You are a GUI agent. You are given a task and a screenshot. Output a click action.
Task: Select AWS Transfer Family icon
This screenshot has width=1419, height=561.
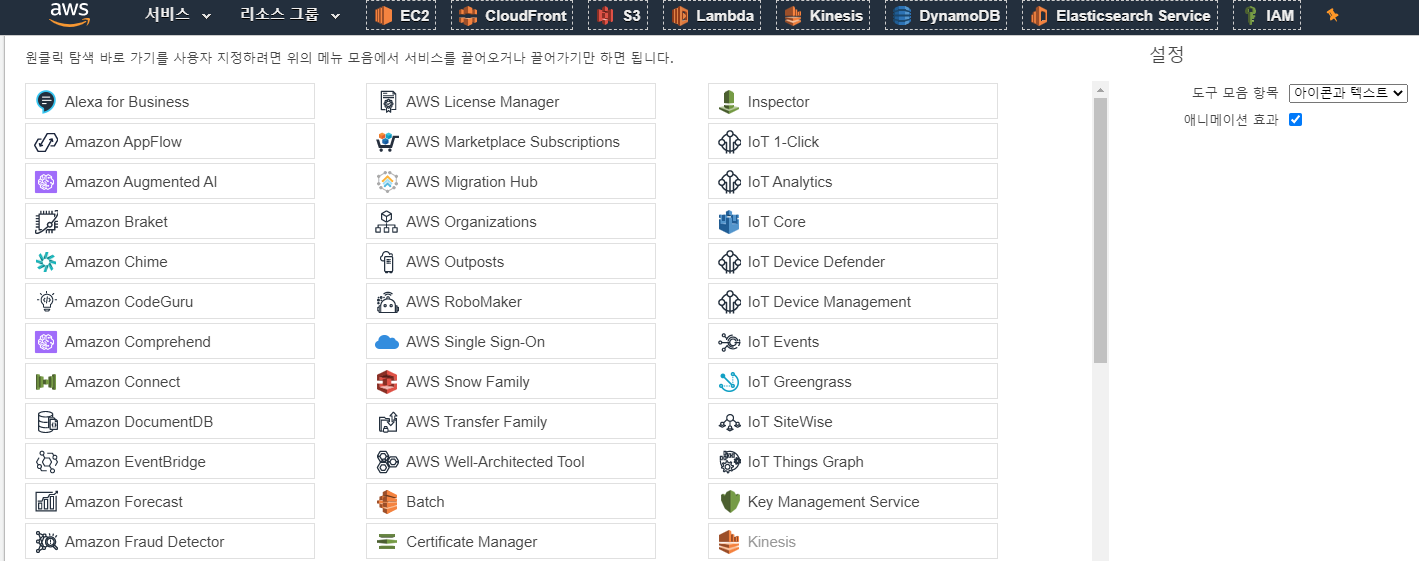[387, 421]
